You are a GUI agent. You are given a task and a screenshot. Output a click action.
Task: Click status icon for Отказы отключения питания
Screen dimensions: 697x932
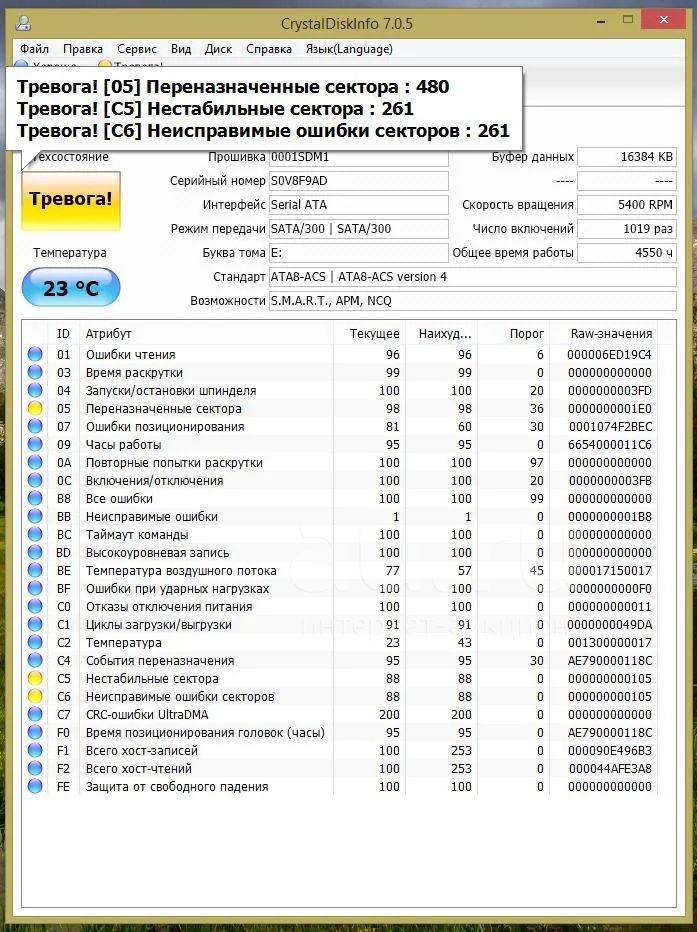pos(35,606)
